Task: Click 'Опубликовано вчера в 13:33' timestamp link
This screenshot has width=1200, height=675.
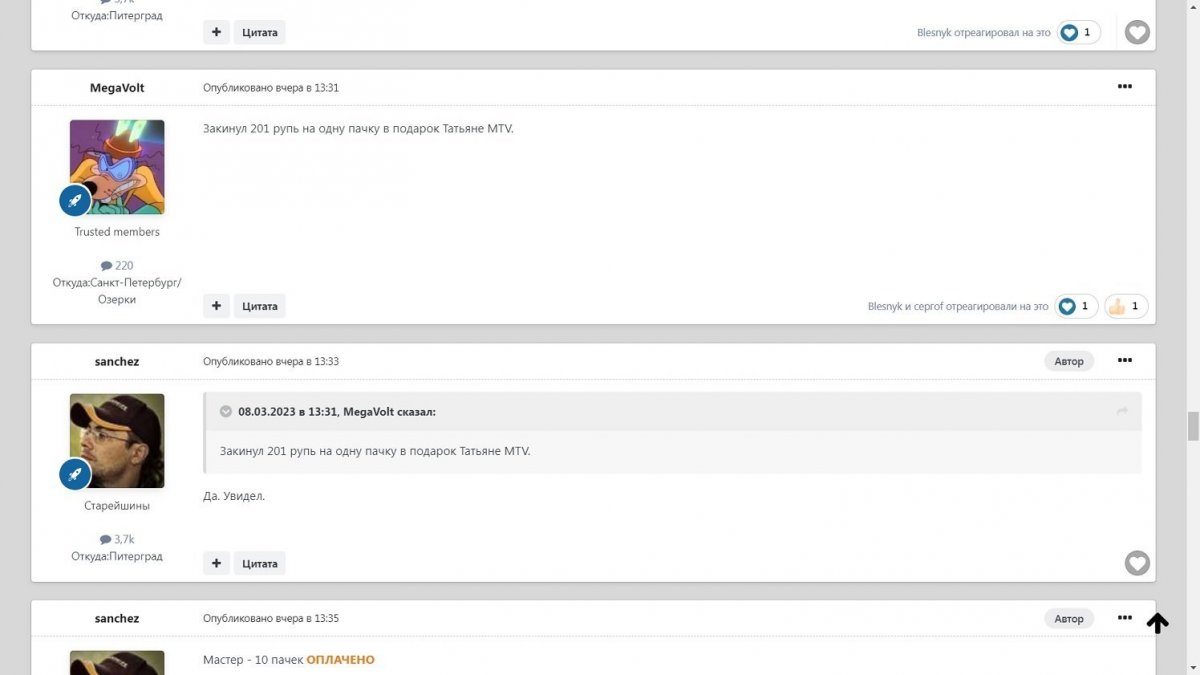Action: pyautogui.click(x=271, y=361)
